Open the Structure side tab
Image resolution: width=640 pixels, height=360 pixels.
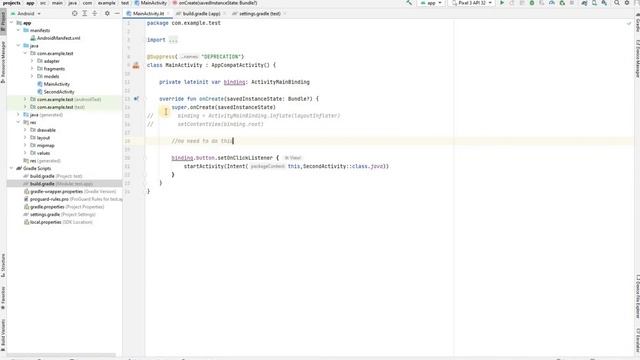click(x=3, y=265)
